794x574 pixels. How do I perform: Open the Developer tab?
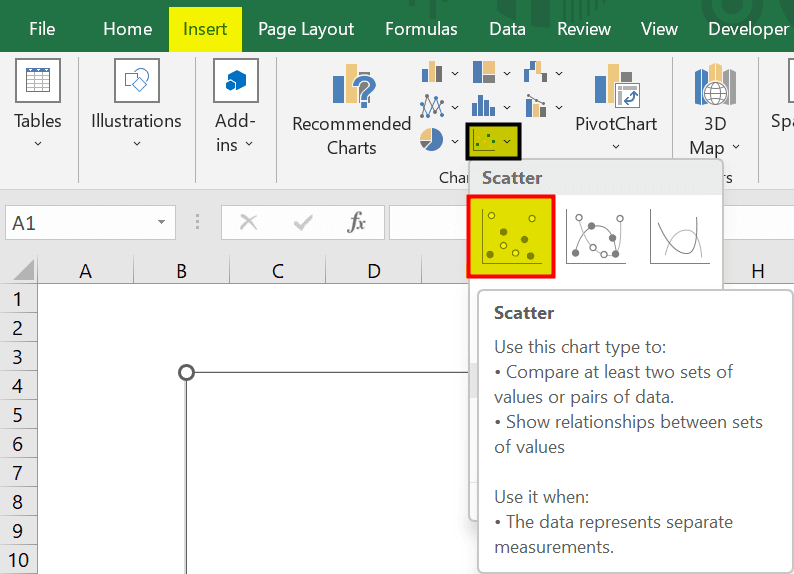pyautogui.click(x=748, y=29)
